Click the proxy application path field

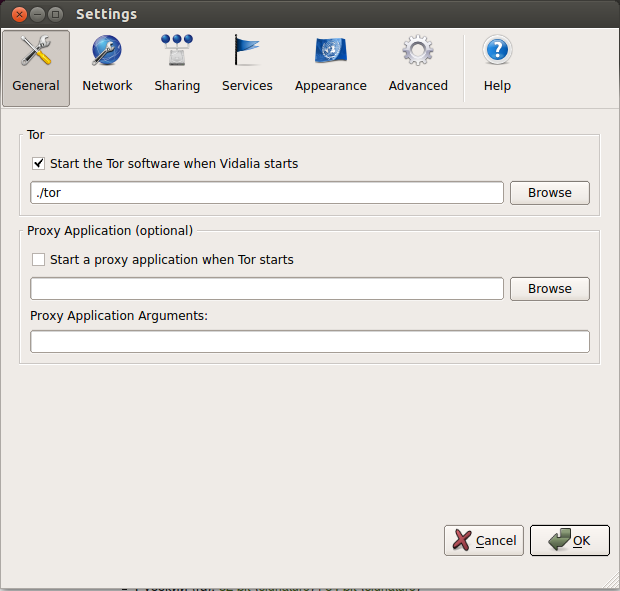[x=267, y=289]
